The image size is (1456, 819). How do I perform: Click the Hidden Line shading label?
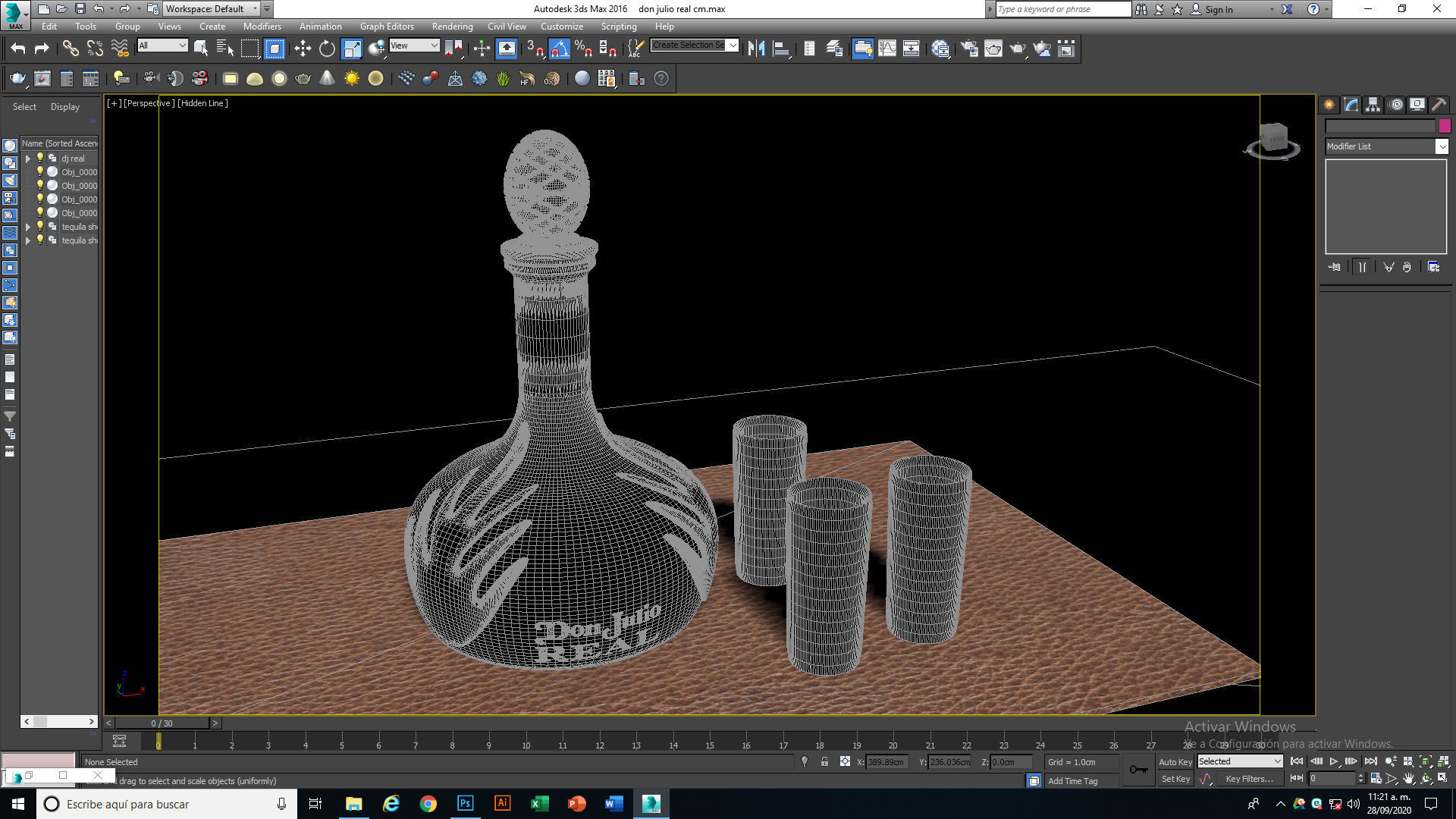[x=202, y=103]
